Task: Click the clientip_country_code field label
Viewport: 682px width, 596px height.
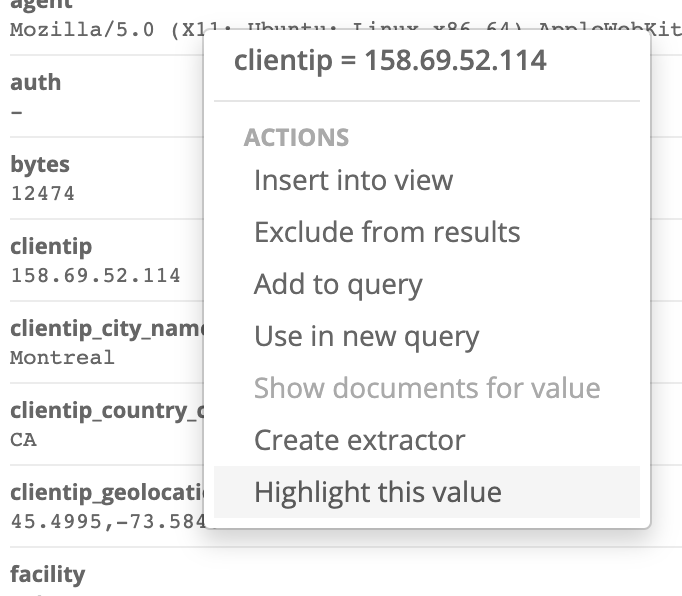Action: point(106,411)
